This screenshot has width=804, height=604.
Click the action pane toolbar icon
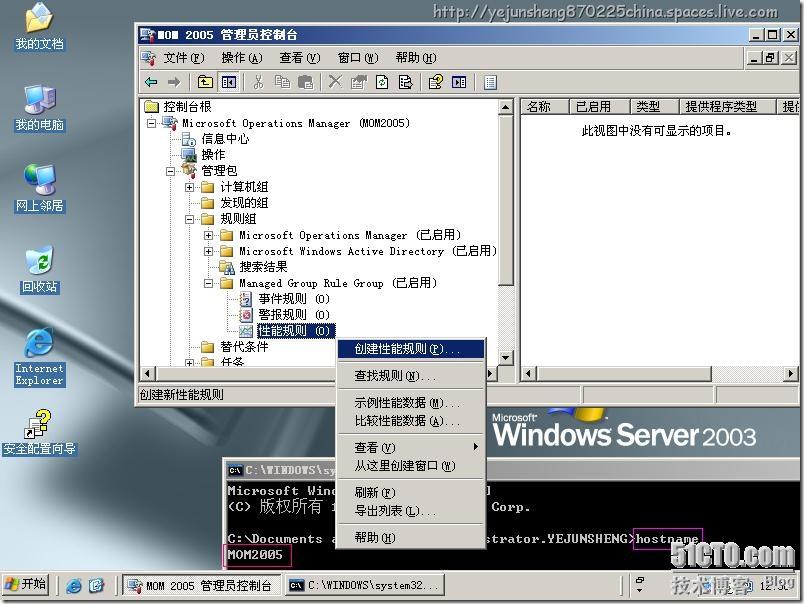pyautogui.click(x=459, y=82)
